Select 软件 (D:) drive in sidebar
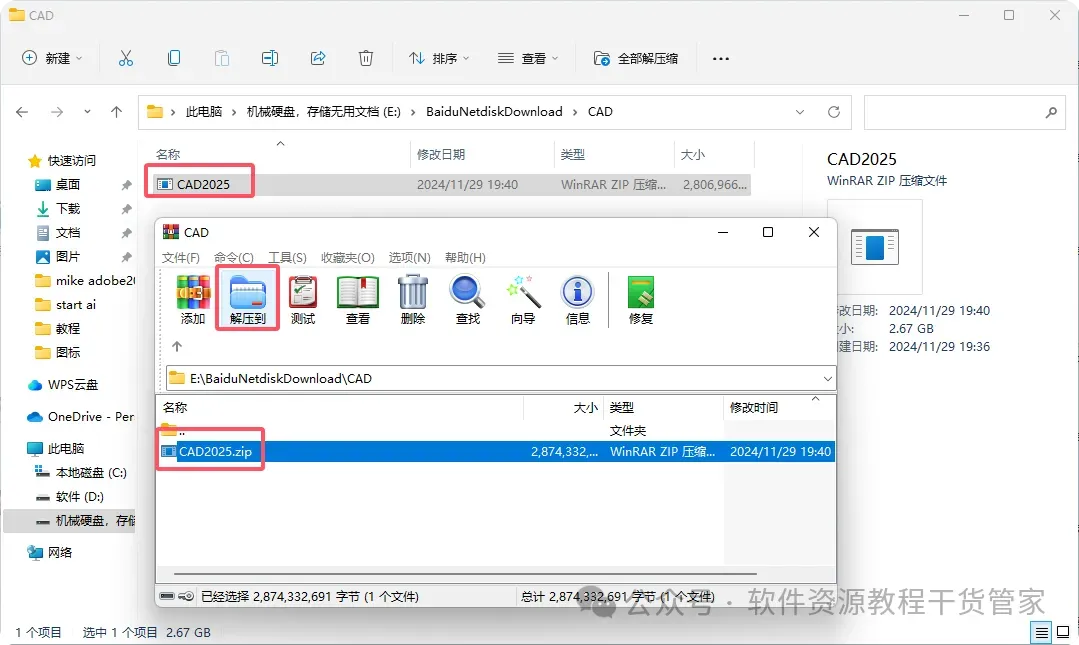The height and width of the screenshot is (645, 1079). pyautogui.click(x=79, y=497)
